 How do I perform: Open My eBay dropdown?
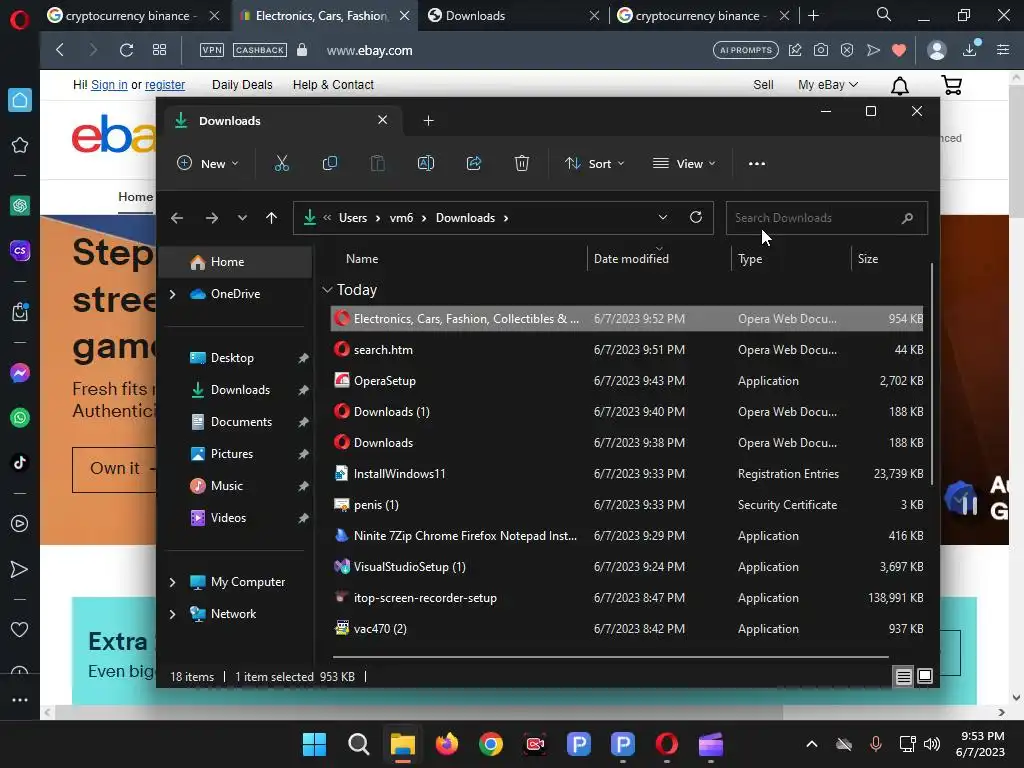point(827,85)
